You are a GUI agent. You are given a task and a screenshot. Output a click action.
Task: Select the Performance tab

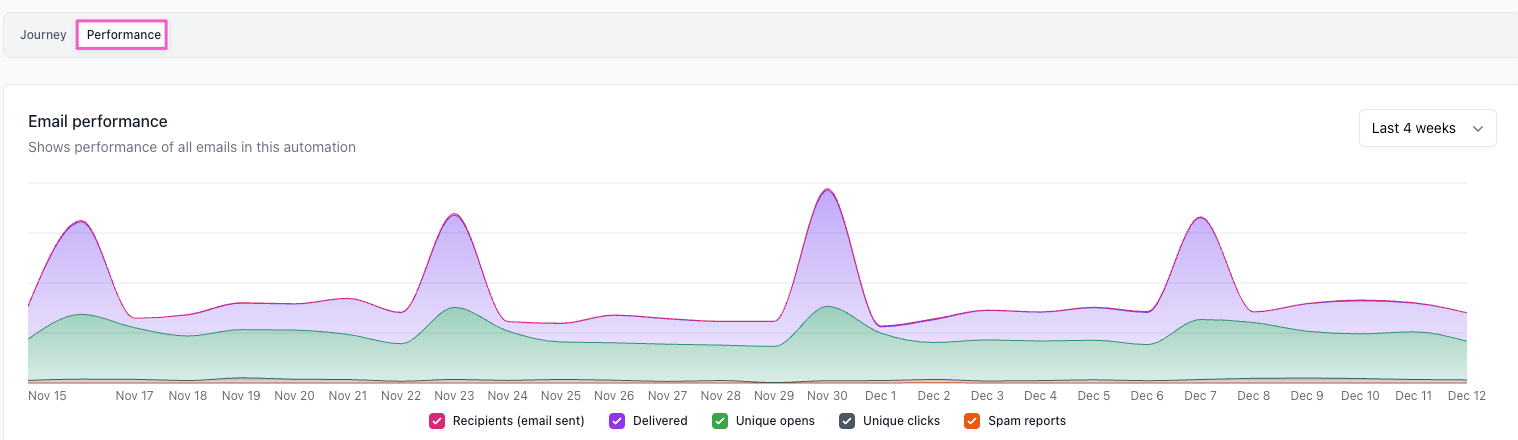click(124, 35)
